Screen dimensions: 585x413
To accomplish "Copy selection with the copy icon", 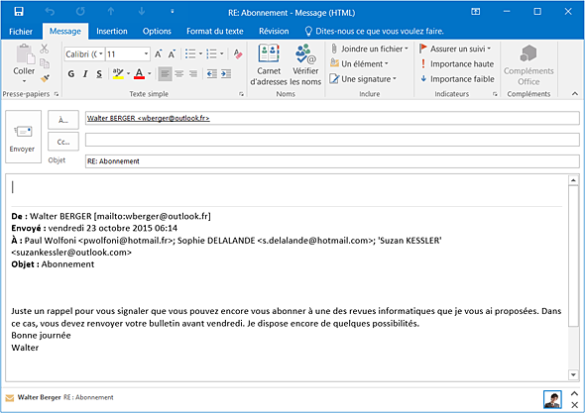I will (44, 63).
